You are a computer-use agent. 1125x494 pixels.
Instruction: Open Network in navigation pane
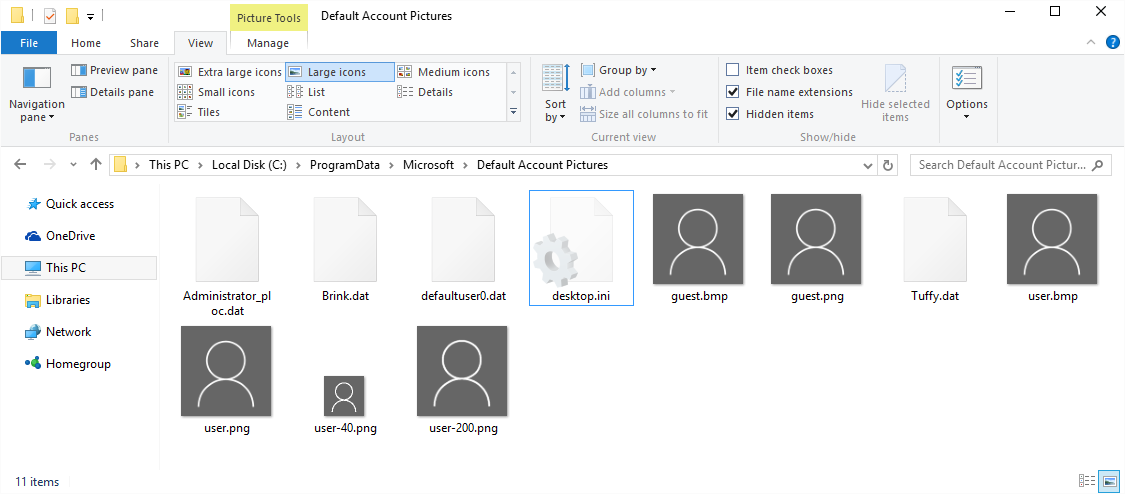[58, 332]
